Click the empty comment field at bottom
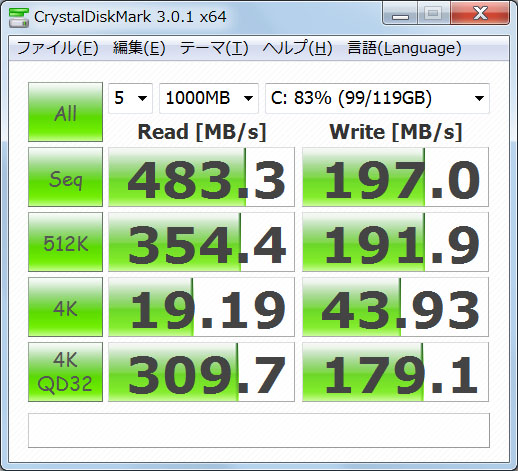 (x=259, y=430)
